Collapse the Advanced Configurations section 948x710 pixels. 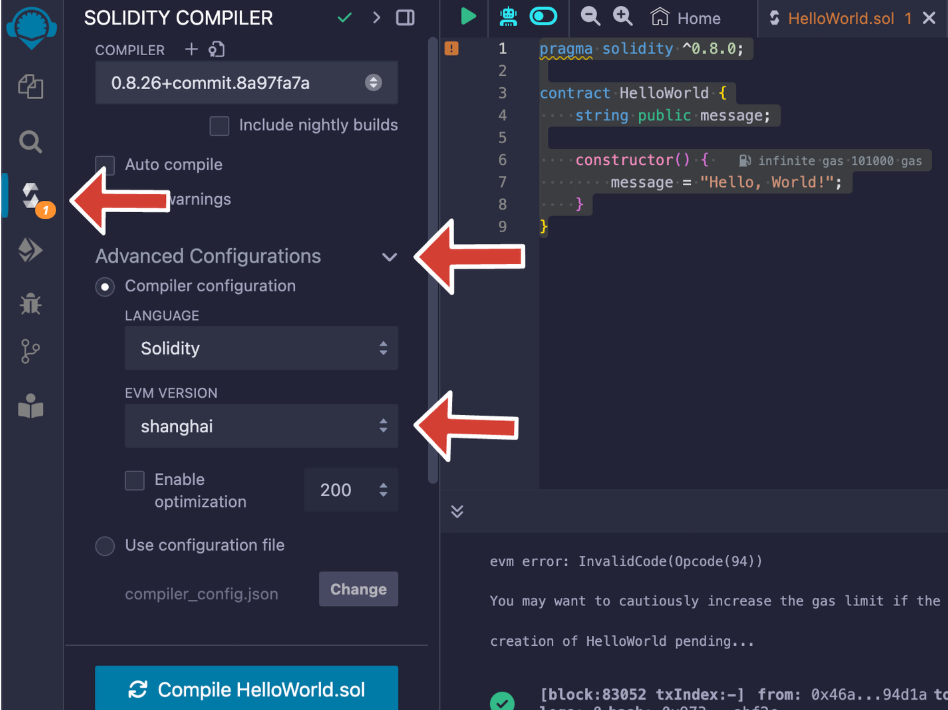(389, 257)
